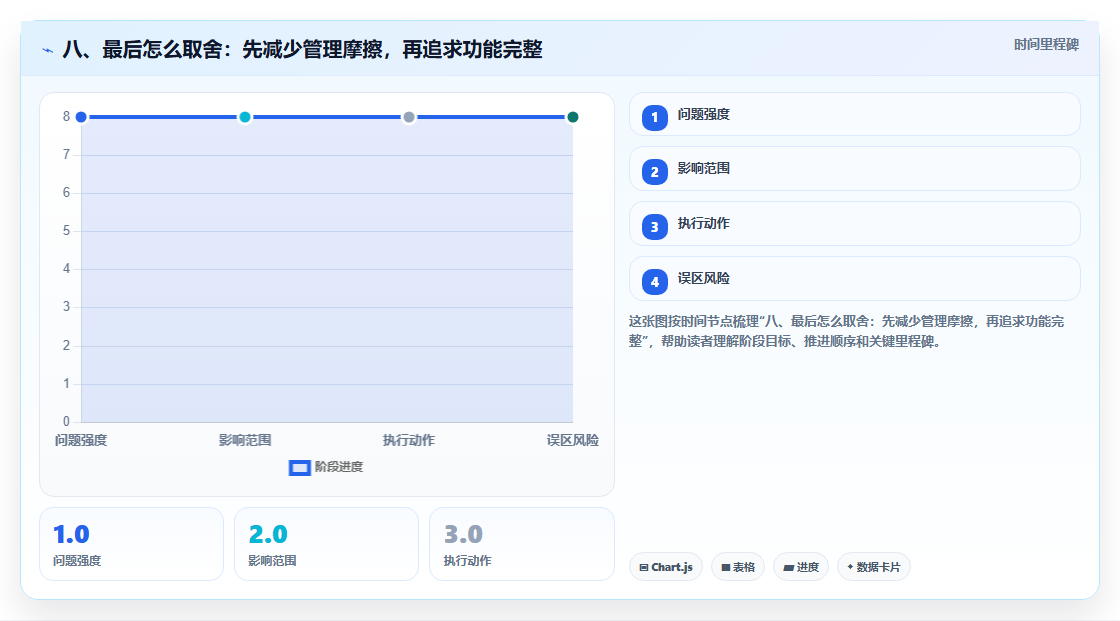
Task: Click the description paragraph starting 这张图按时间节点
Action: click(x=846, y=332)
